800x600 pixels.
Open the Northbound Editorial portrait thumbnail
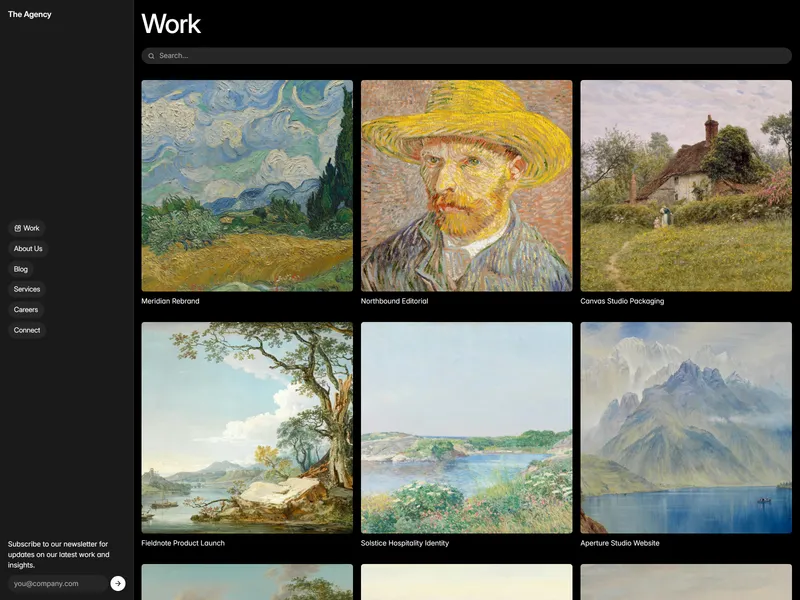click(x=466, y=186)
